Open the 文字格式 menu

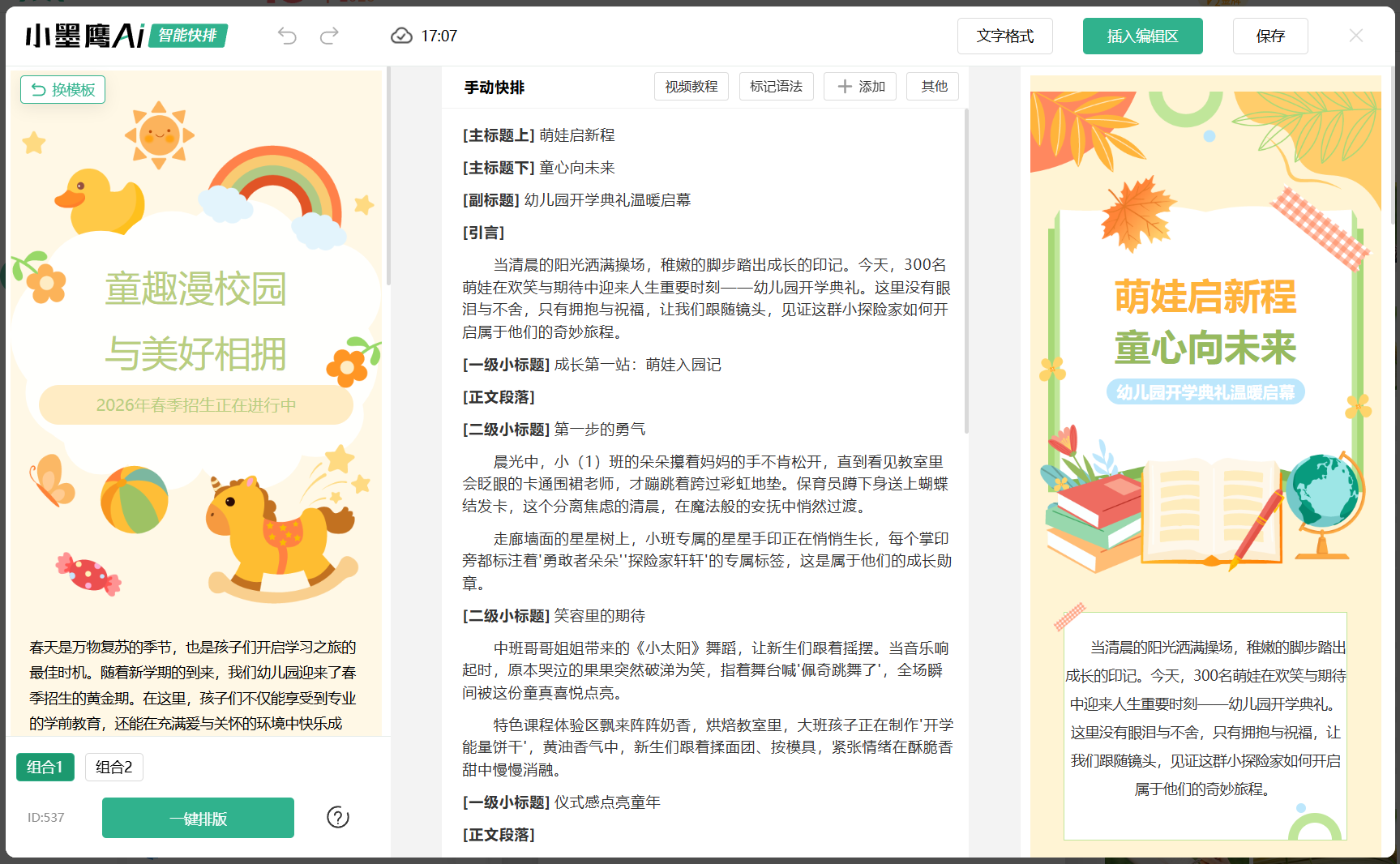[1004, 36]
